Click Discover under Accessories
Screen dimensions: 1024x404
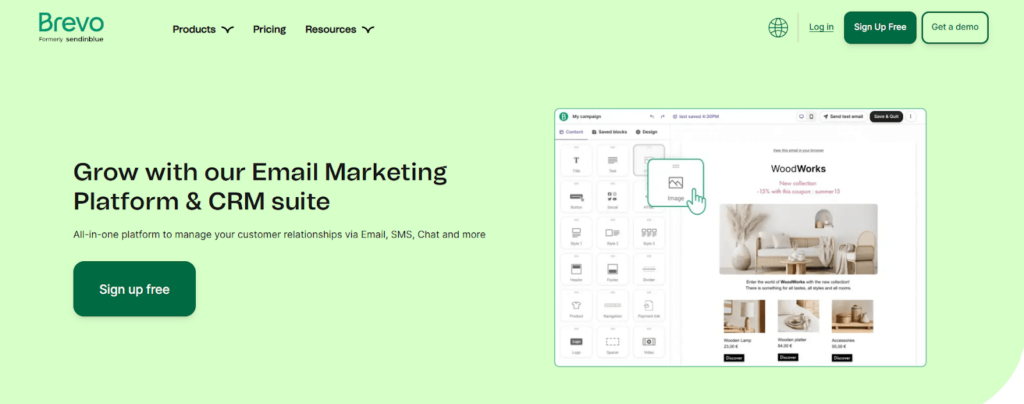point(842,358)
